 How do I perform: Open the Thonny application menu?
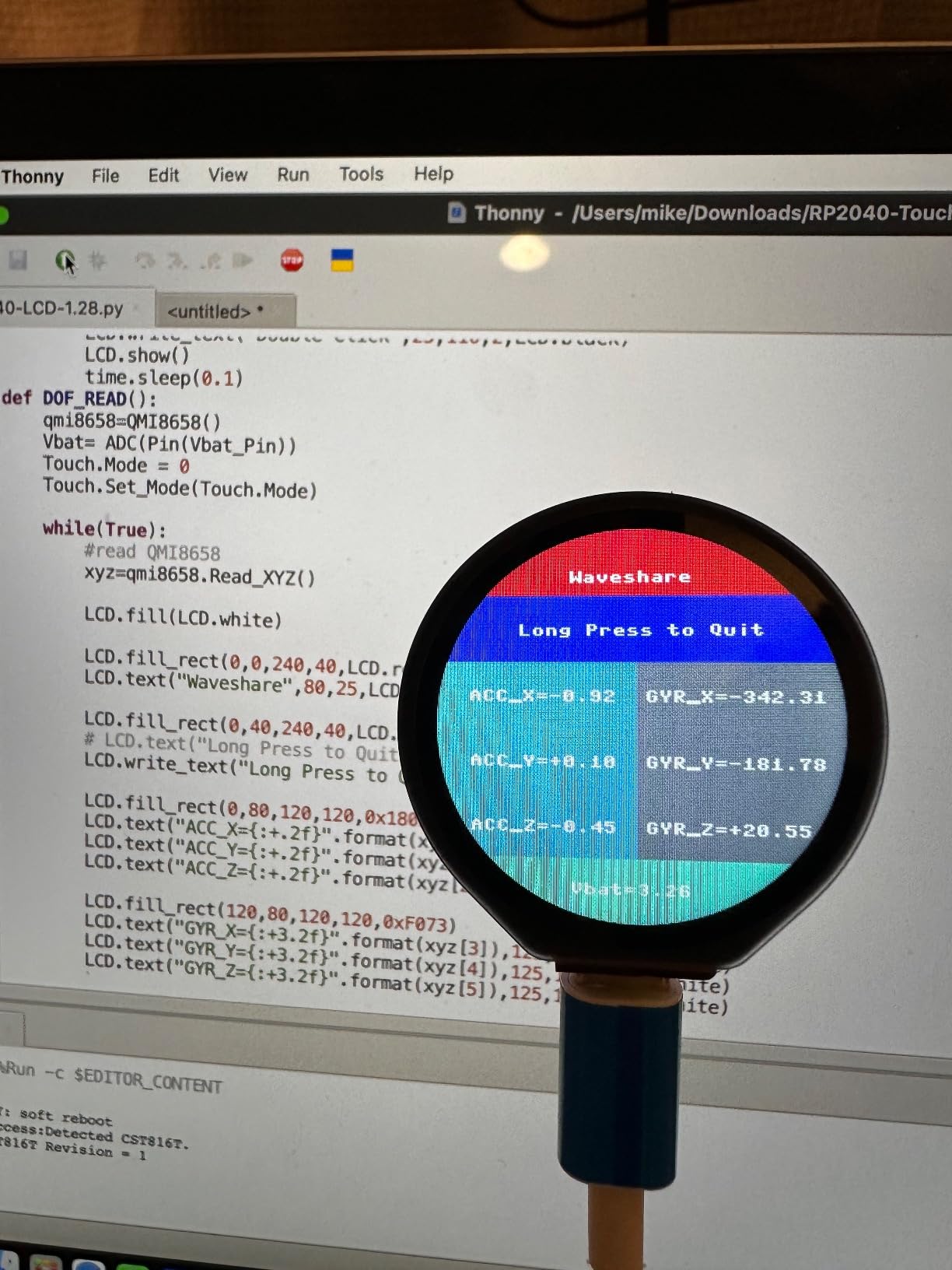click(x=33, y=176)
